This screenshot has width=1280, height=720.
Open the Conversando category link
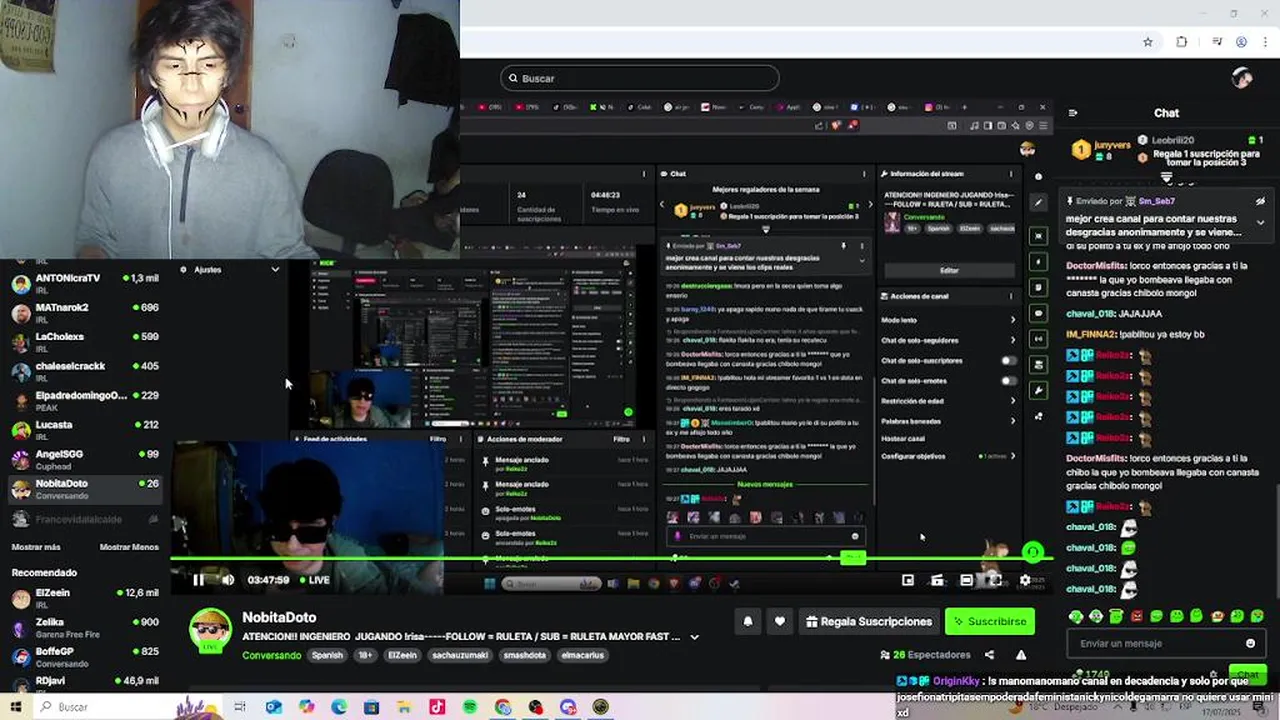[x=271, y=656]
